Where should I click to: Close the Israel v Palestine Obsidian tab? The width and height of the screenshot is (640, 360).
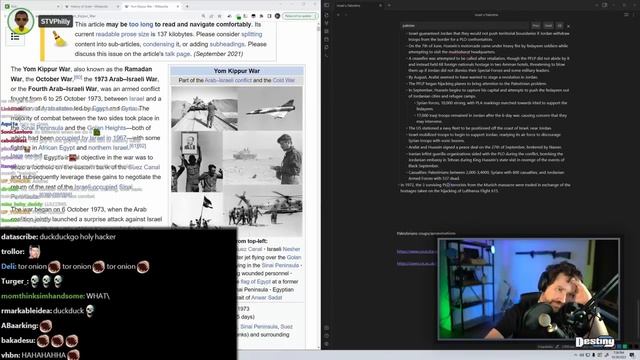coord(380,5)
